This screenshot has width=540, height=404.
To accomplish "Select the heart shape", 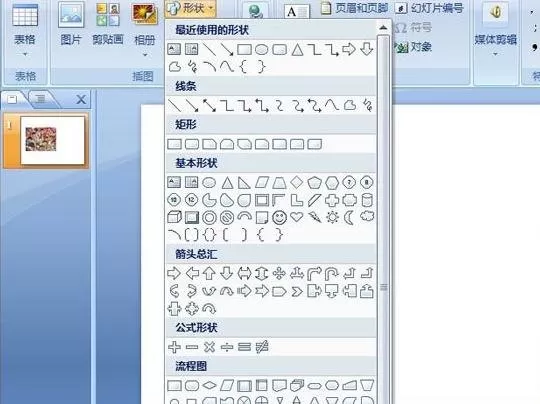I will coord(297,217).
